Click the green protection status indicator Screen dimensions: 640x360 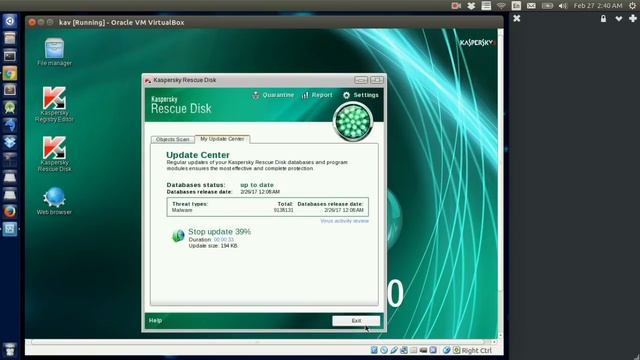pos(353,122)
